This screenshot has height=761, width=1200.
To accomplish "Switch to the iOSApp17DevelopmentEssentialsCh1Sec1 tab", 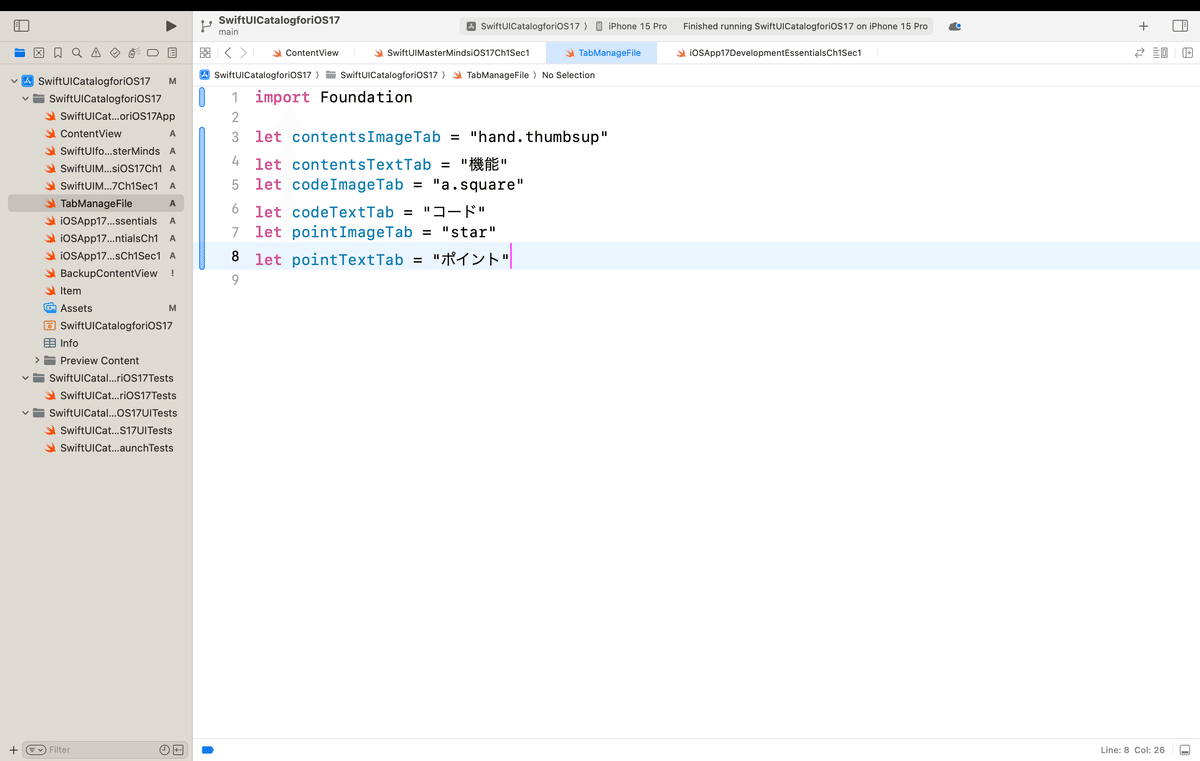I will 768,53.
